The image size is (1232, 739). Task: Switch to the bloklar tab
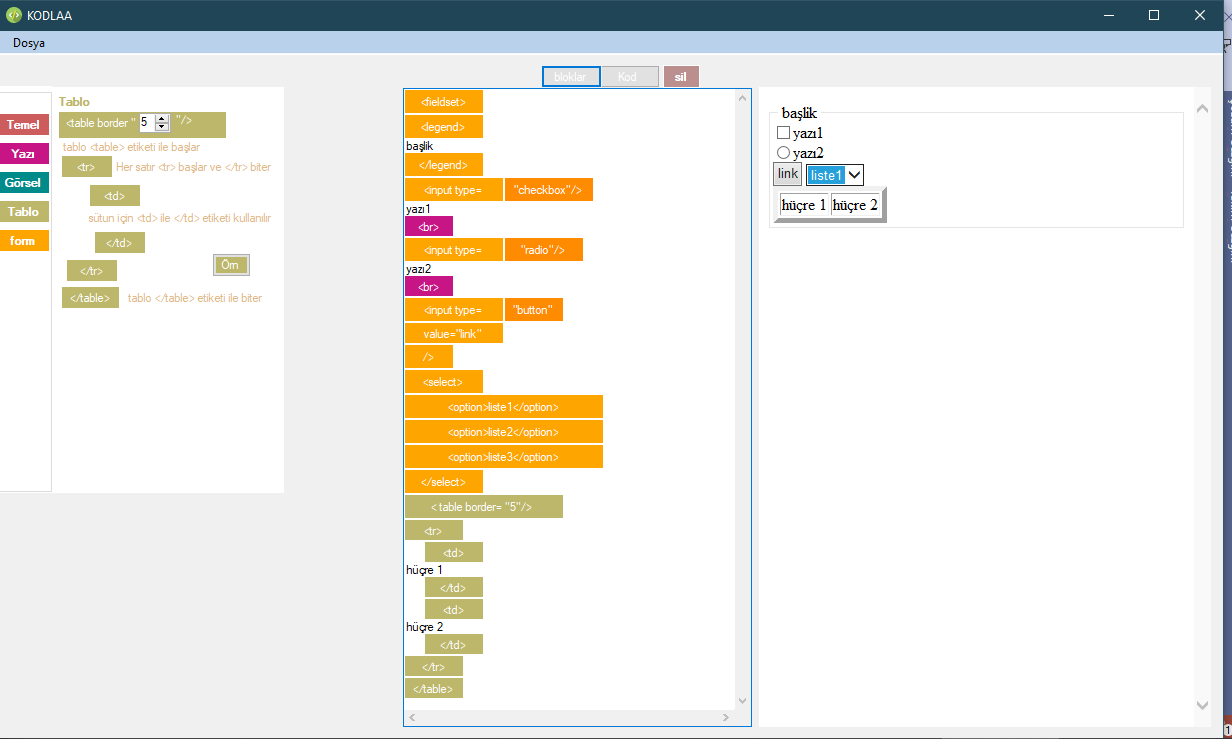(571, 77)
